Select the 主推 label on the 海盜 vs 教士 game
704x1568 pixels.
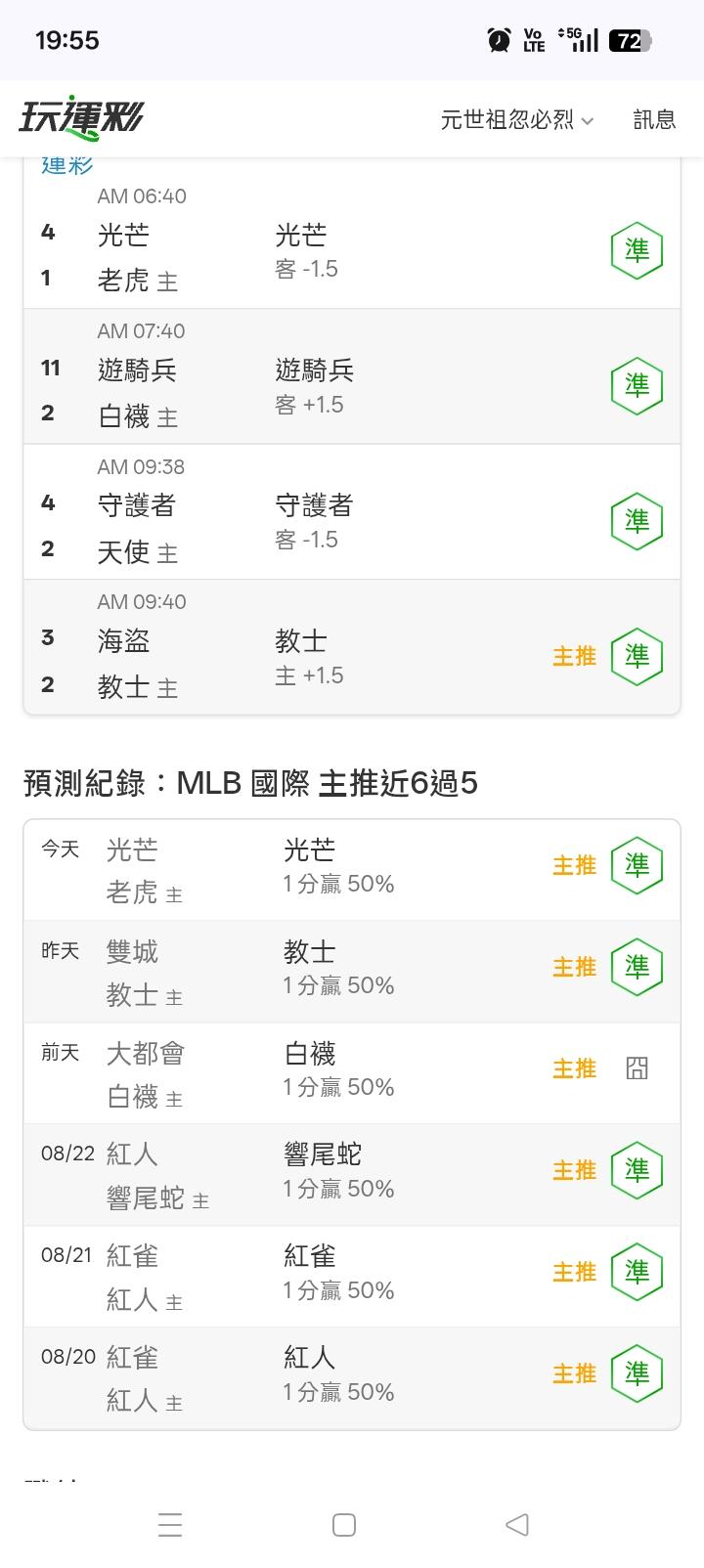click(575, 656)
